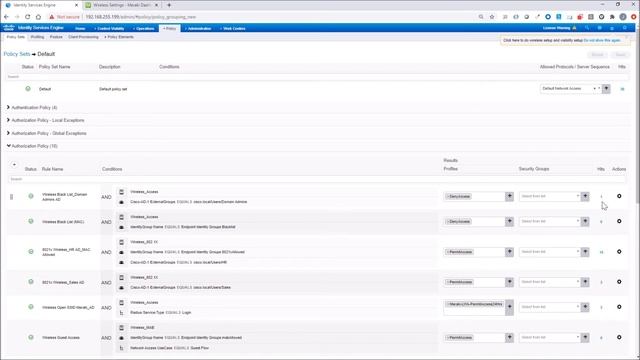Switch to the Posture sub-tab
640x360 pixels.
(x=56, y=37)
